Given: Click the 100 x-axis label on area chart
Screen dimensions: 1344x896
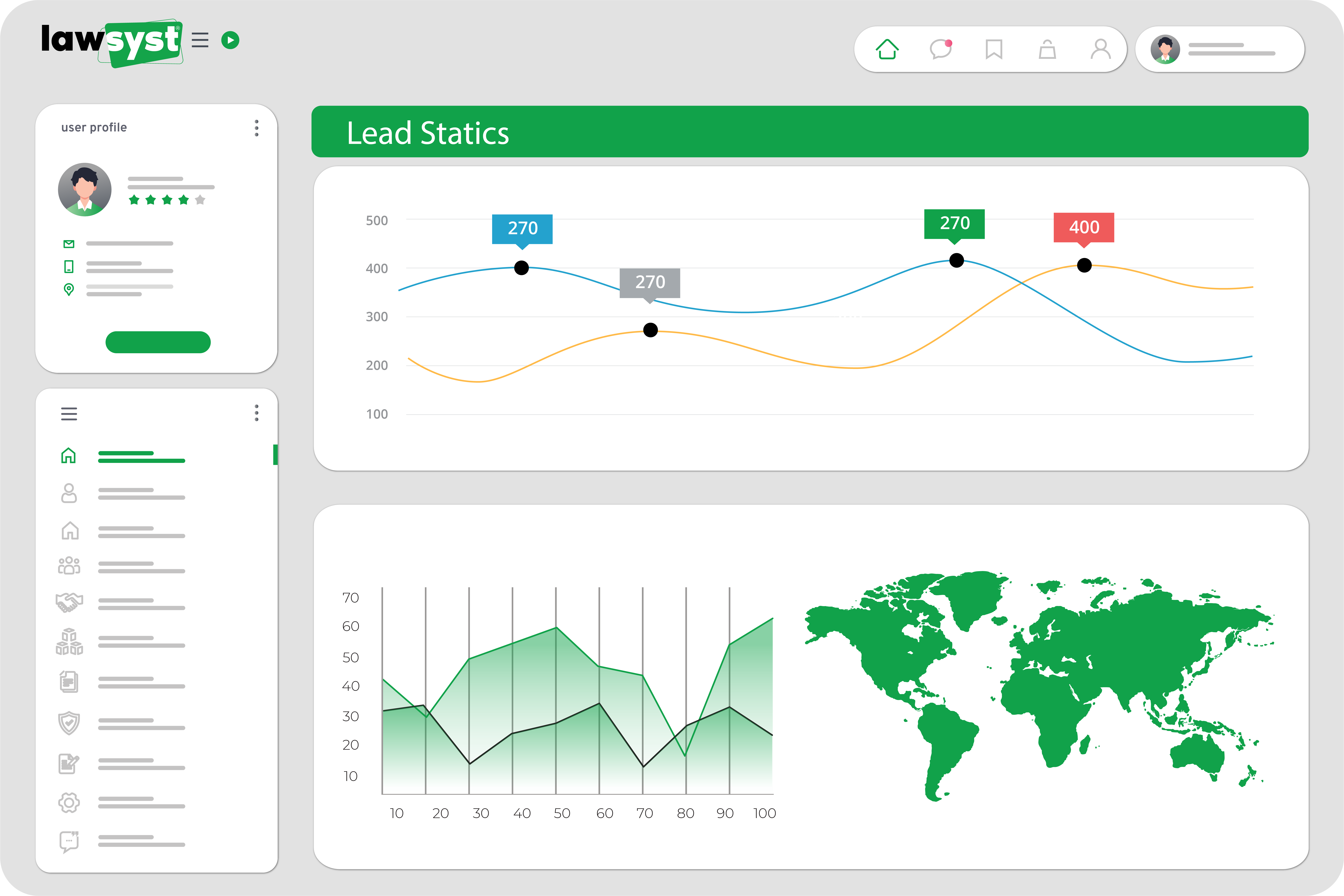Looking at the screenshot, I should (x=765, y=813).
